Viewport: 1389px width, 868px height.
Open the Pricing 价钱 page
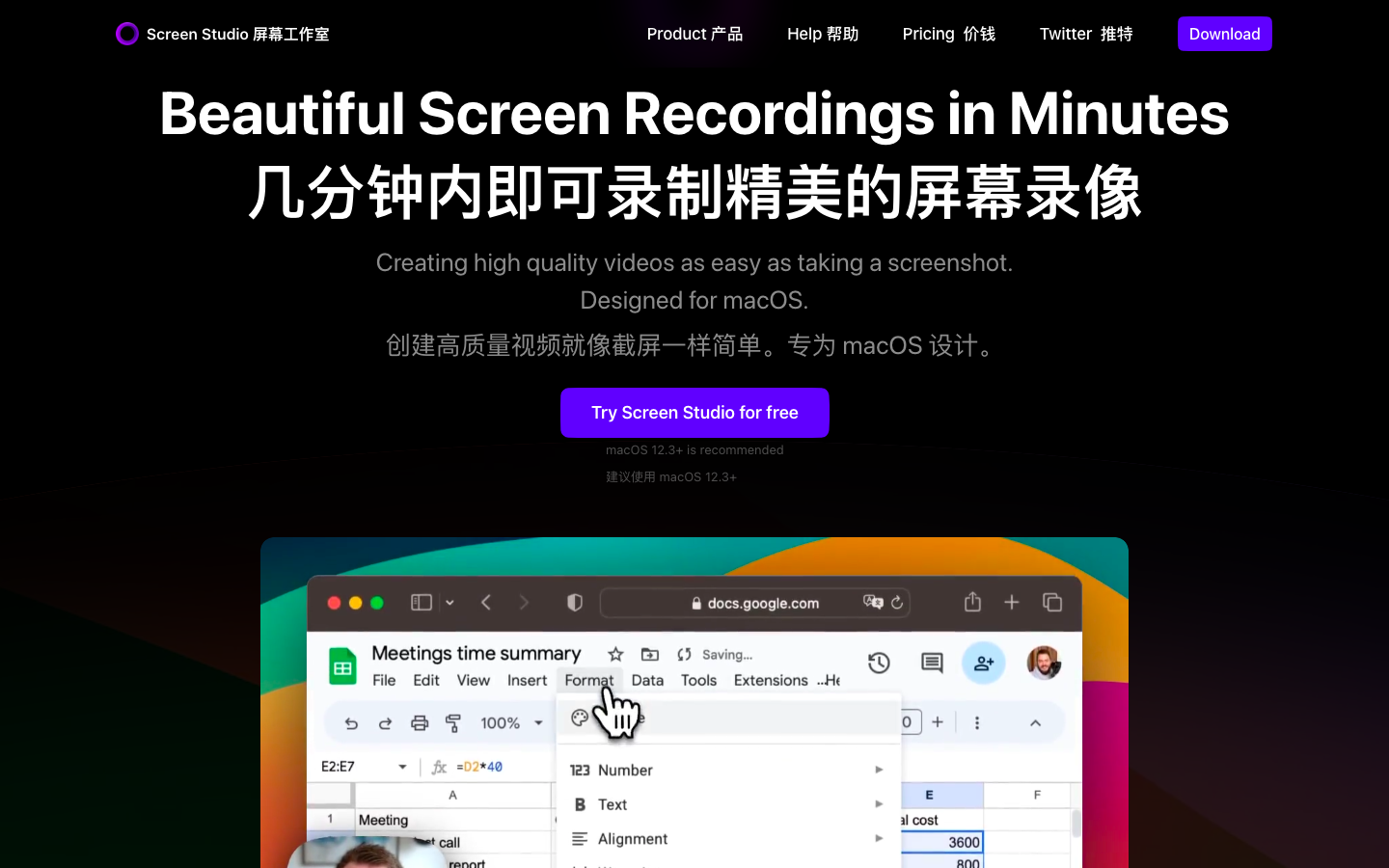948,34
